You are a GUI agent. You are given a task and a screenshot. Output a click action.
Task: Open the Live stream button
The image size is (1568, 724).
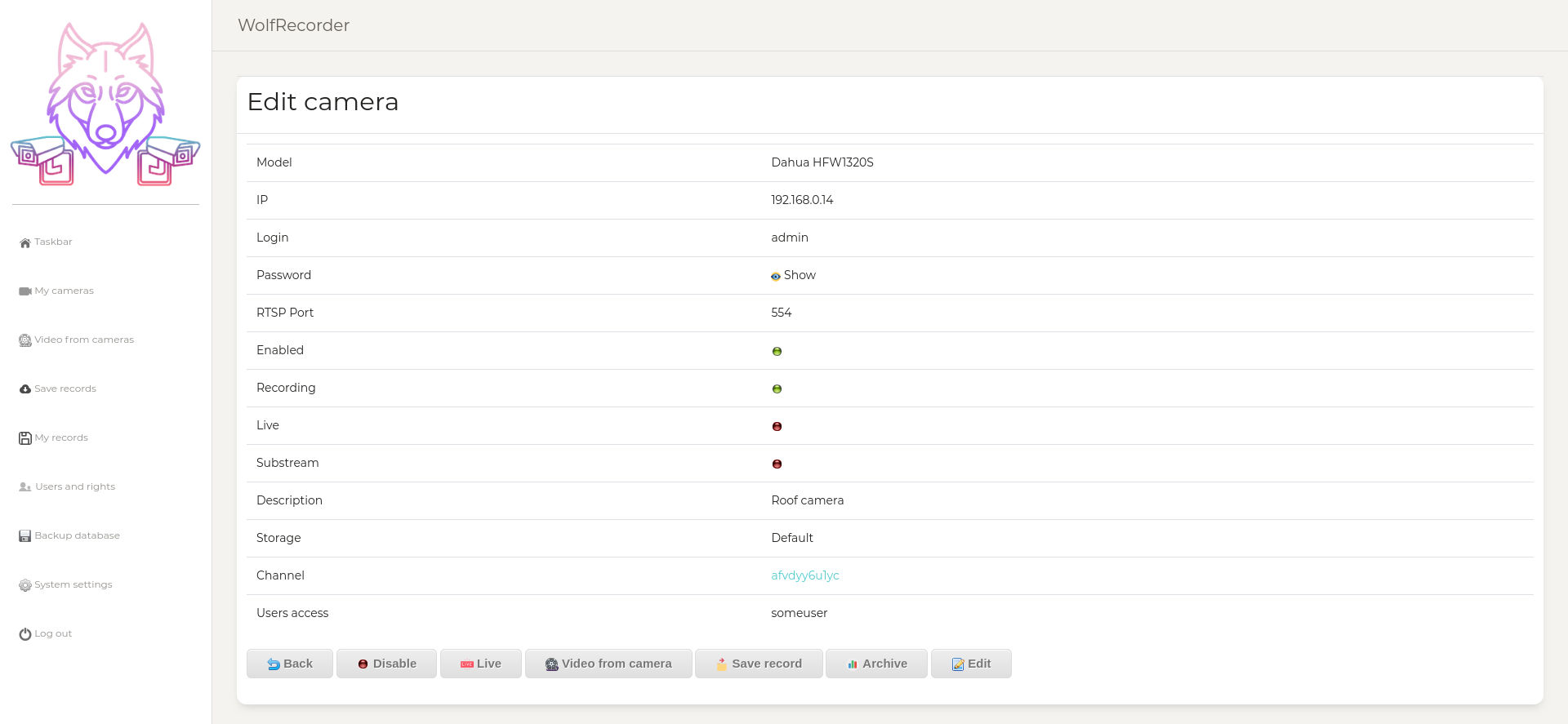[x=480, y=664]
